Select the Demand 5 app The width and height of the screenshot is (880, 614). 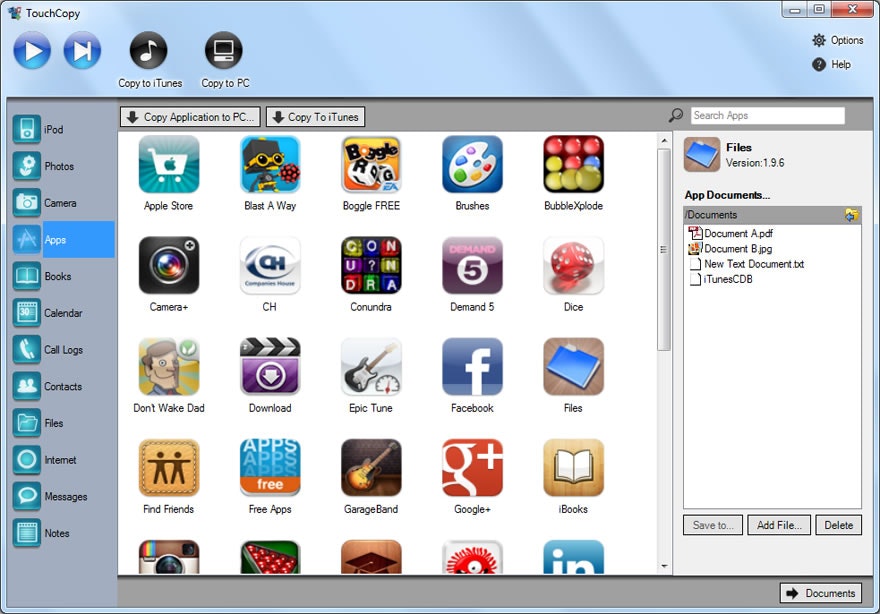(x=472, y=274)
